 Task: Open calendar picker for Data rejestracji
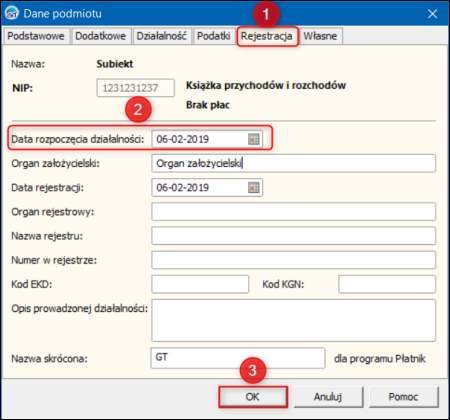point(254,188)
